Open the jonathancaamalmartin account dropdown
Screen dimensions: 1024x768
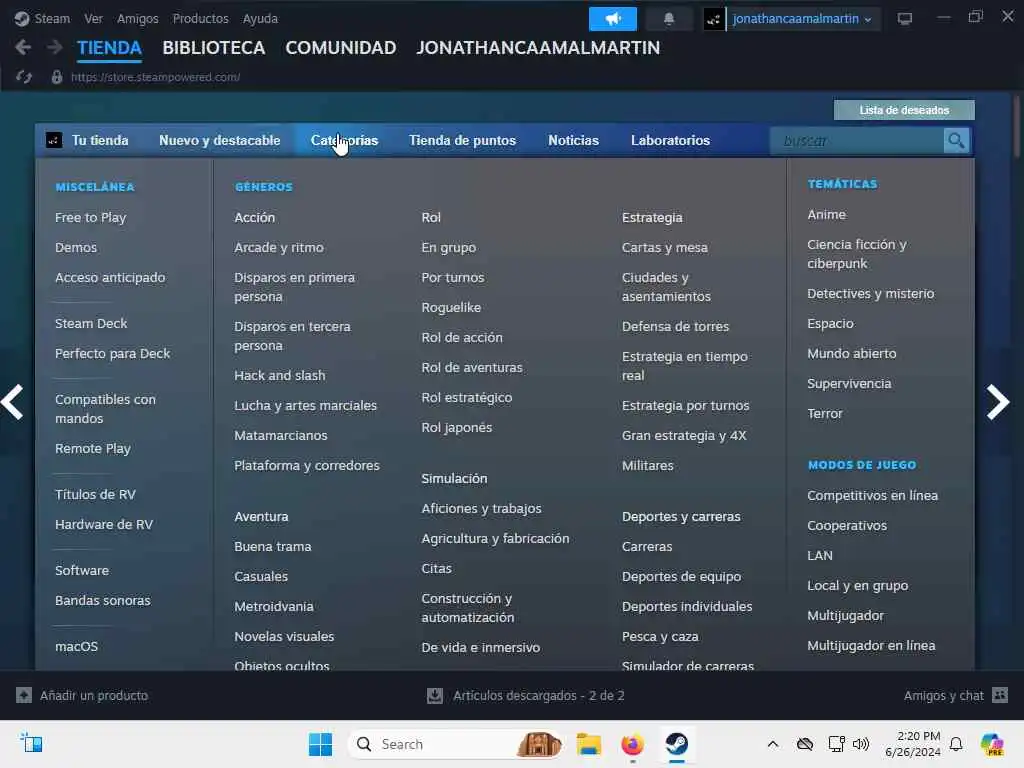802,19
